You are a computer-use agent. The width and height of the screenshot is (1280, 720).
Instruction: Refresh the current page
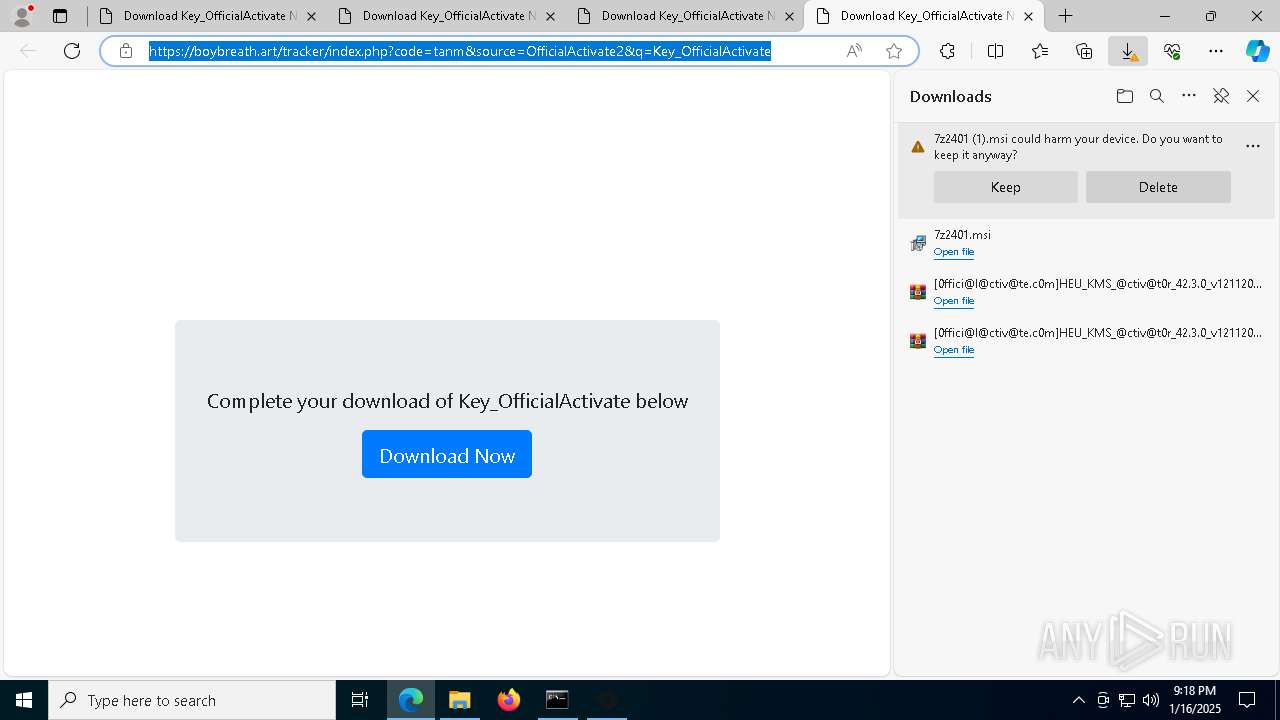tap(72, 51)
